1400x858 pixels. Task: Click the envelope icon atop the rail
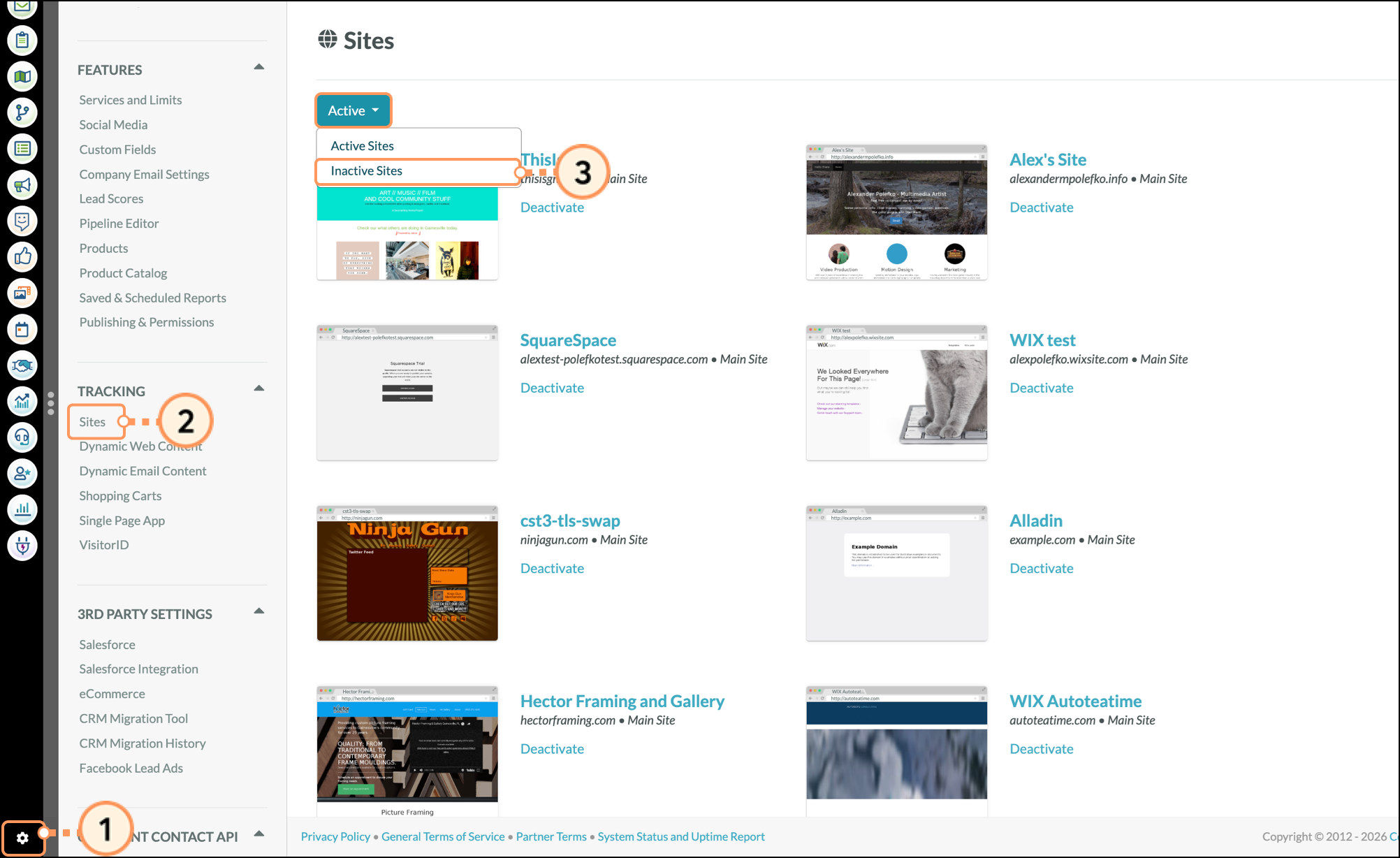point(22,8)
